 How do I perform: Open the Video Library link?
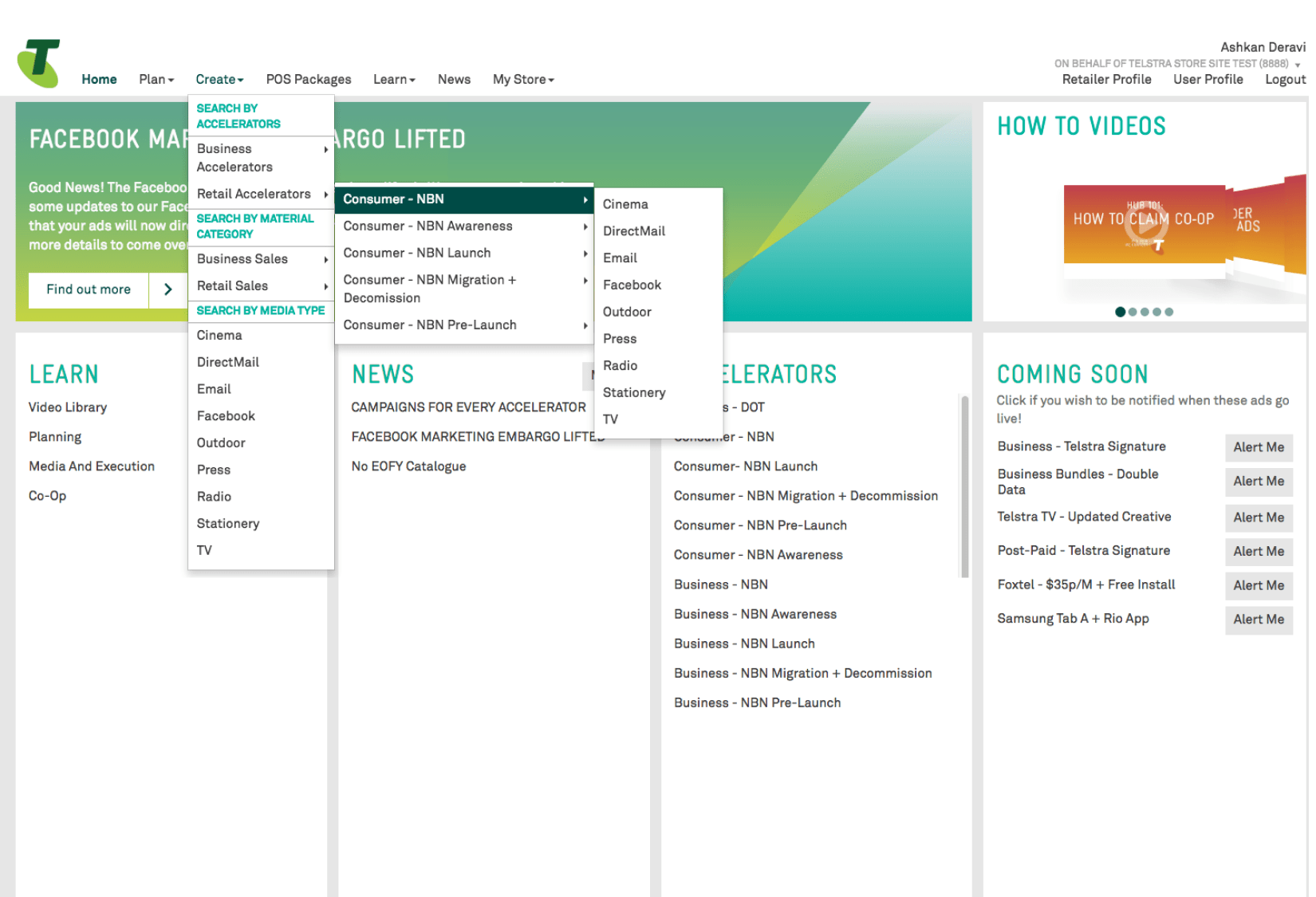68,407
